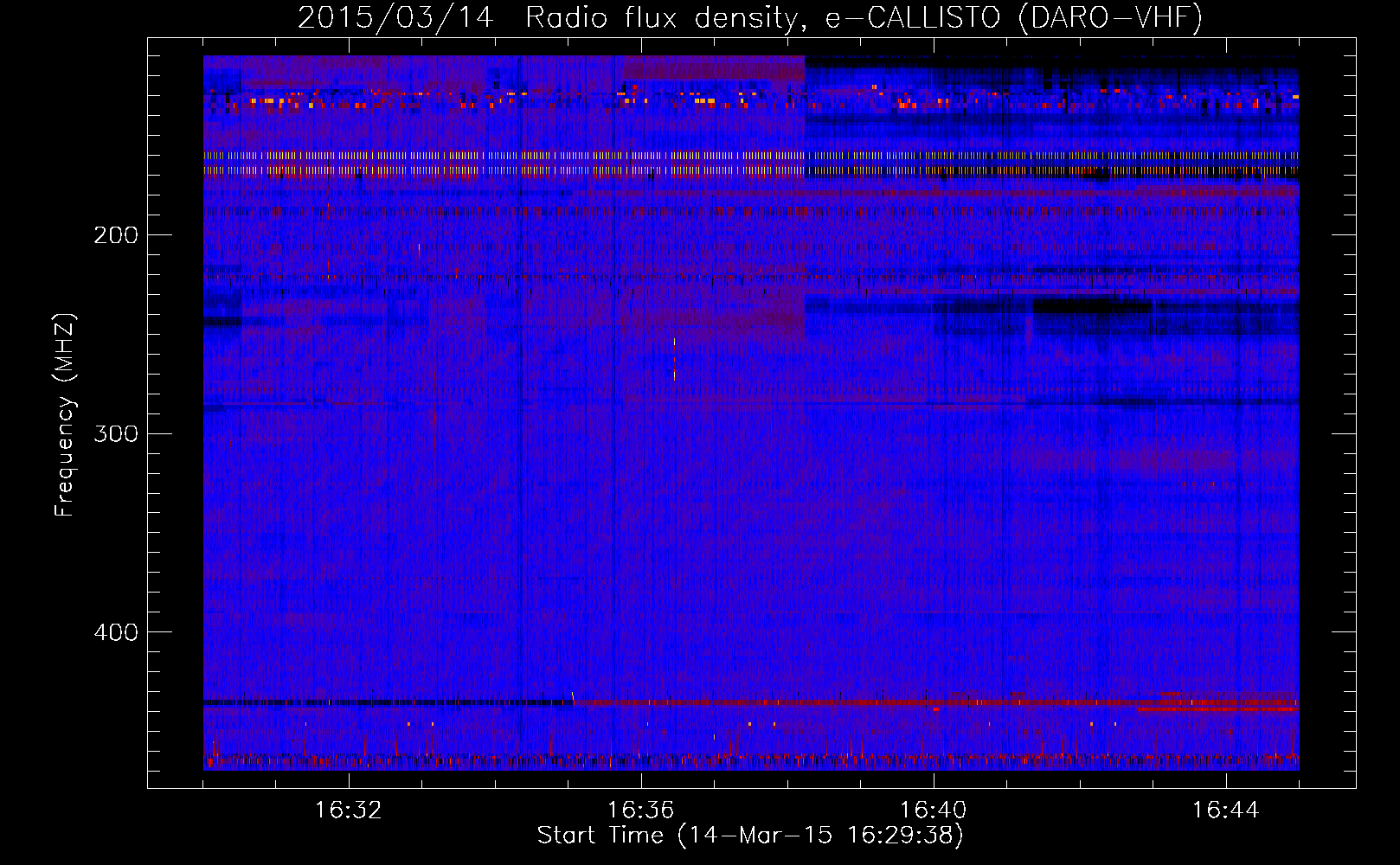Click the '16:40' time tick label

933,811
